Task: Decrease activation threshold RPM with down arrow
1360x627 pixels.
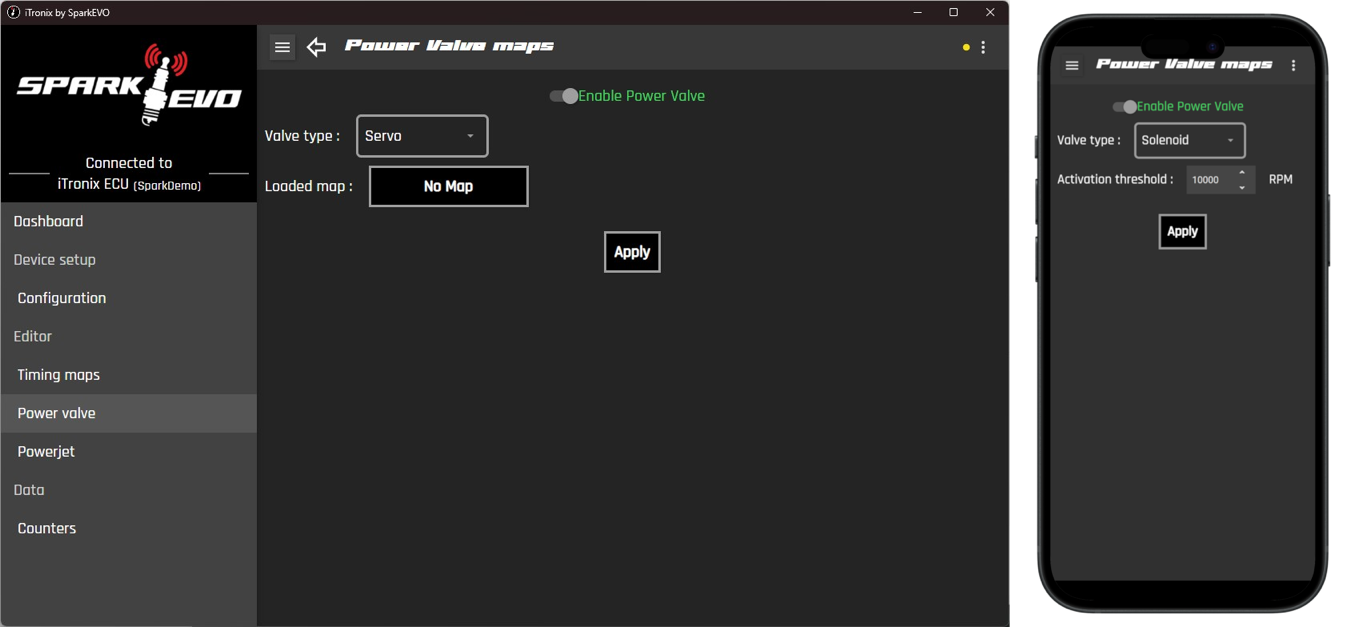Action: pyautogui.click(x=1242, y=187)
